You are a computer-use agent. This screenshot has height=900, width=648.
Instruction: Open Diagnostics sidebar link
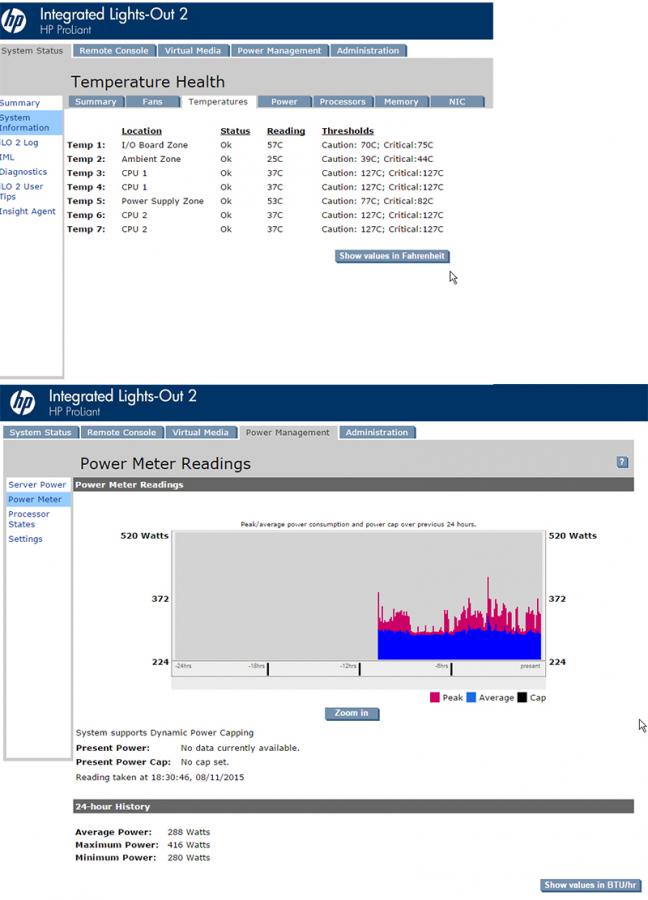pyautogui.click(x=24, y=172)
